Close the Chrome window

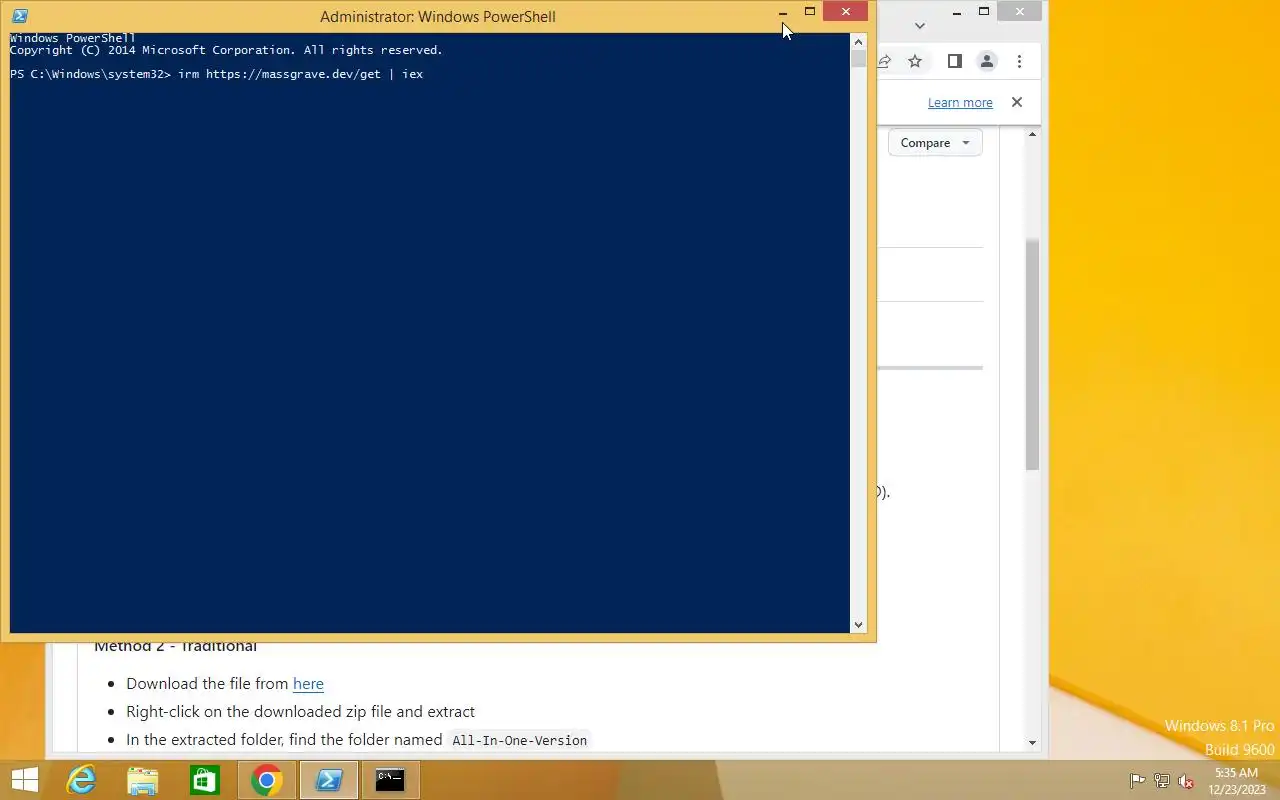coord(1019,12)
